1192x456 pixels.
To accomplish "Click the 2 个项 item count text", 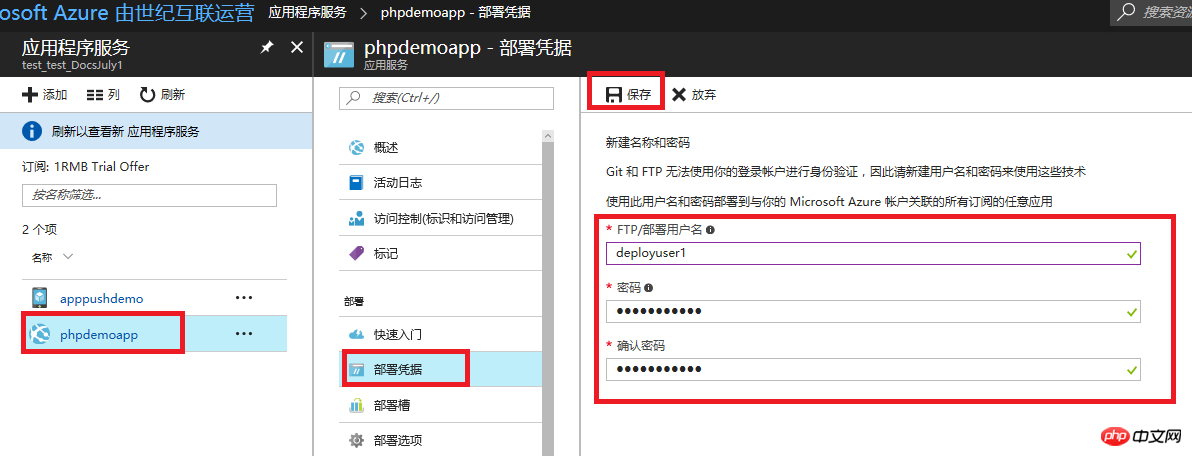I will coord(40,229).
